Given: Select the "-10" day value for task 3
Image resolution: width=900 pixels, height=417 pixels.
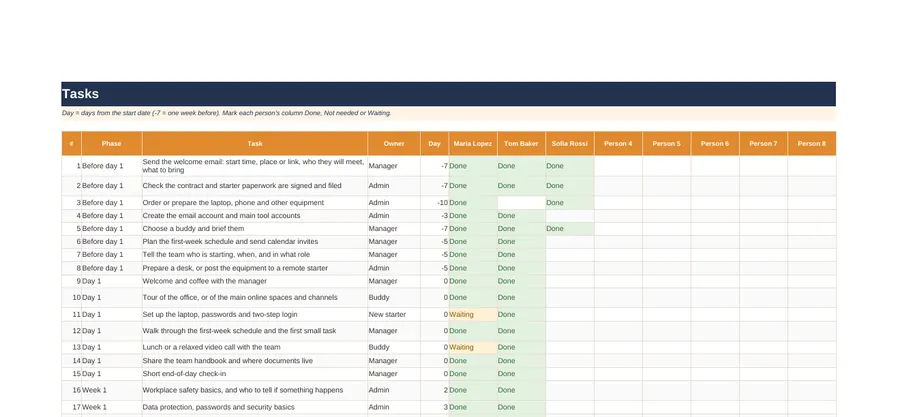Looking at the screenshot, I should tap(435, 202).
